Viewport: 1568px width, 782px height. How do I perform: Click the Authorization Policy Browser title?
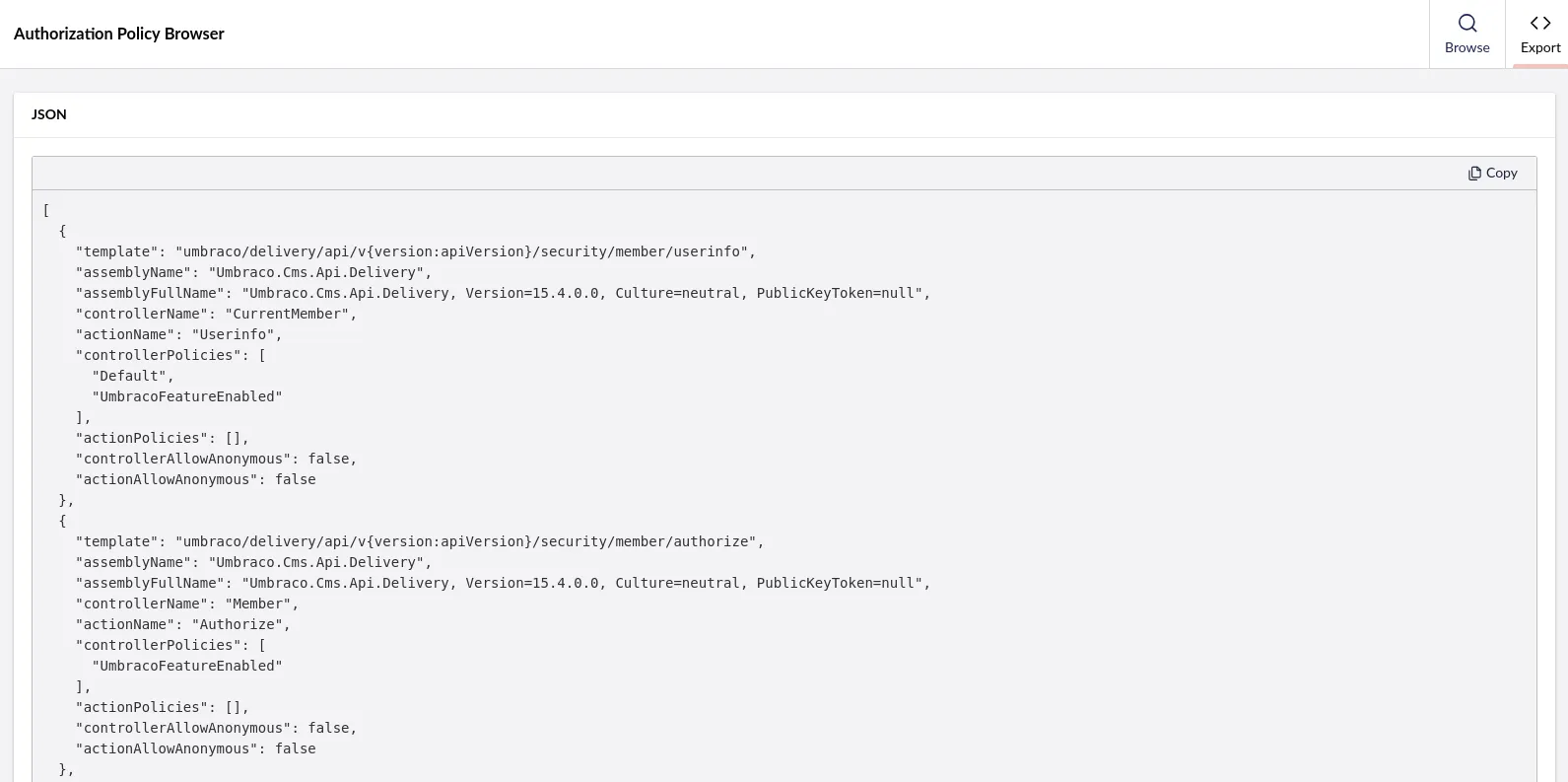click(119, 34)
